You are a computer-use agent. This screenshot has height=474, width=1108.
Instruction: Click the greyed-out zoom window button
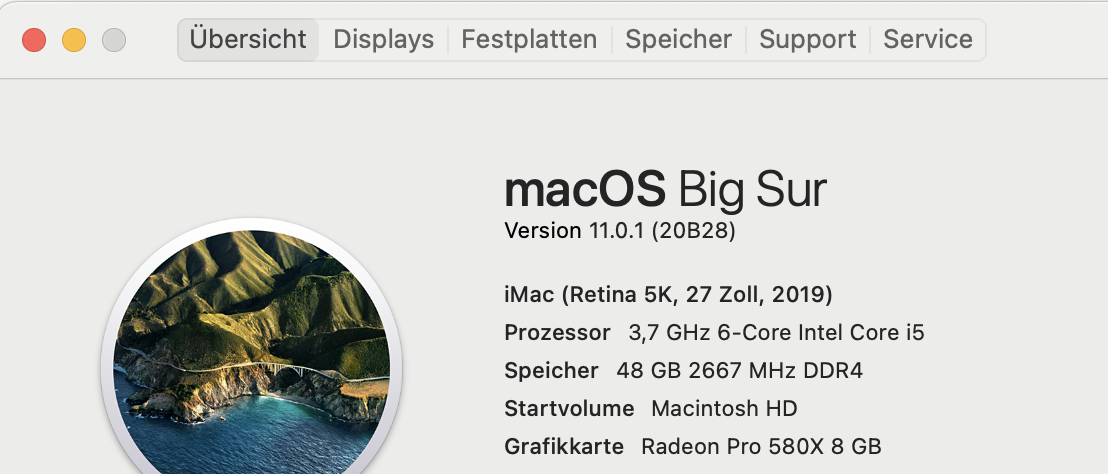pos(114,40)
